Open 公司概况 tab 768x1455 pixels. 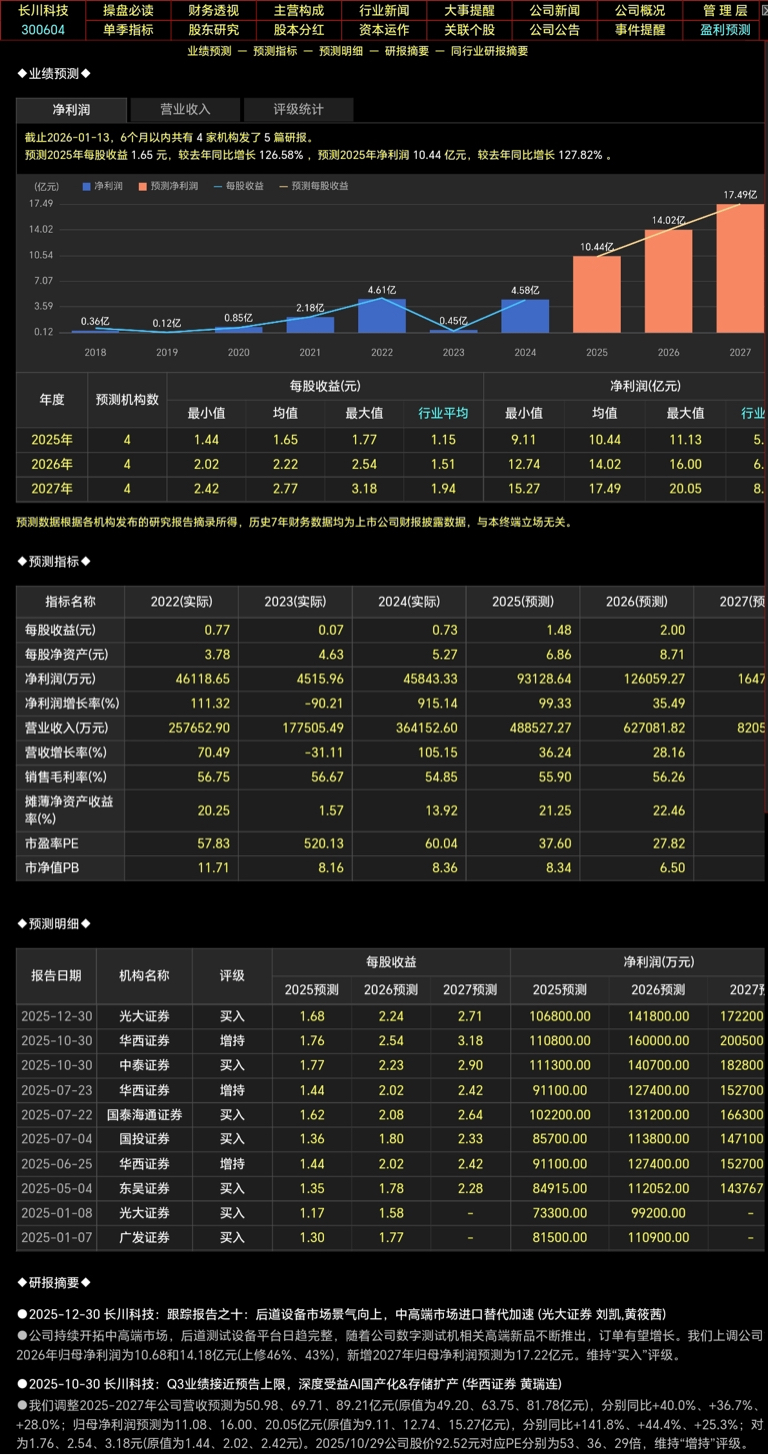[640, 11]
